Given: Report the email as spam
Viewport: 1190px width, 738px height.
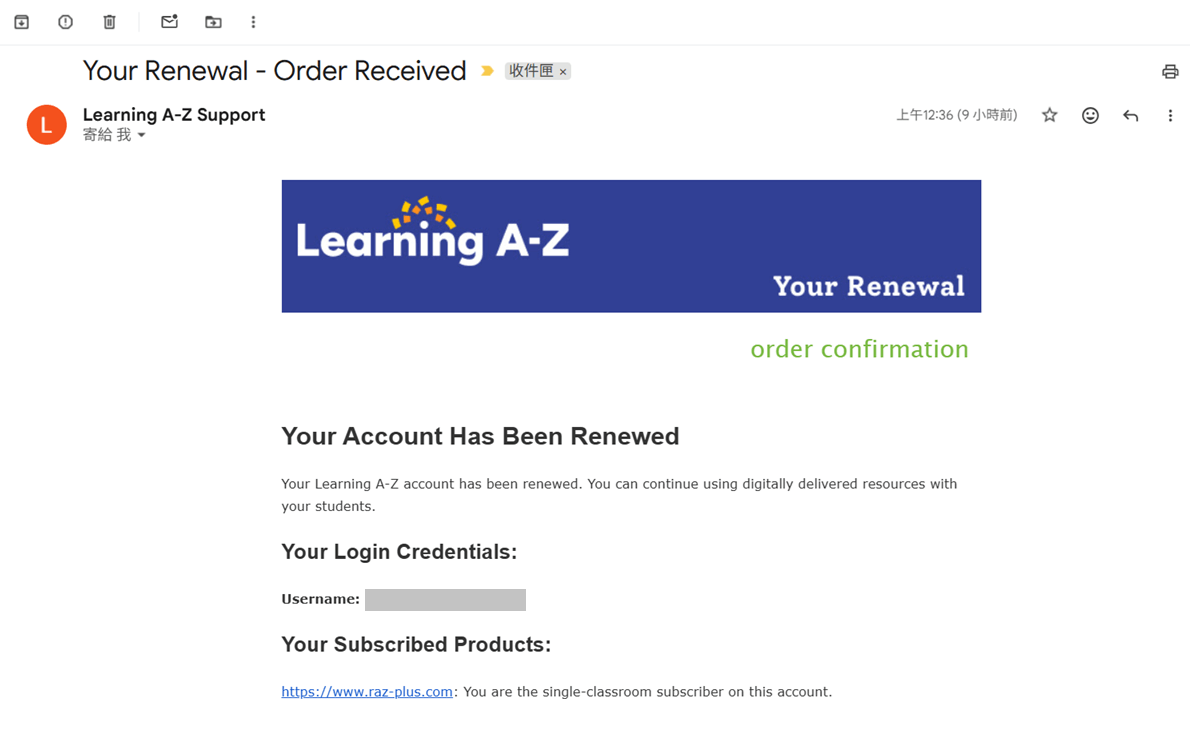Looking at the screenshot, I should coord(65,21).
